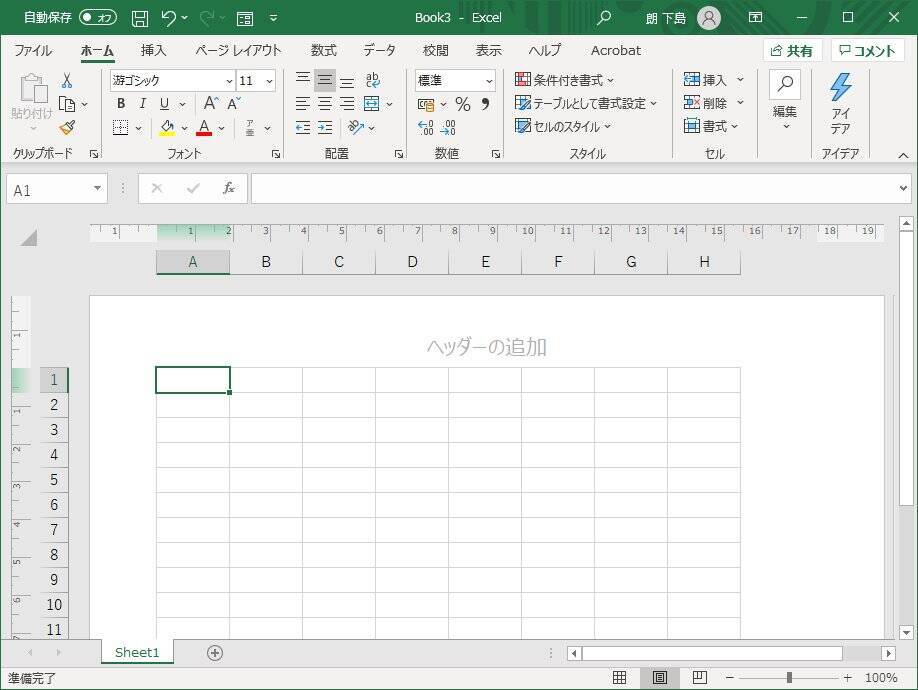Toggle the 自動保存 switch
918x690 pixels.
click(x=97, y=18)
